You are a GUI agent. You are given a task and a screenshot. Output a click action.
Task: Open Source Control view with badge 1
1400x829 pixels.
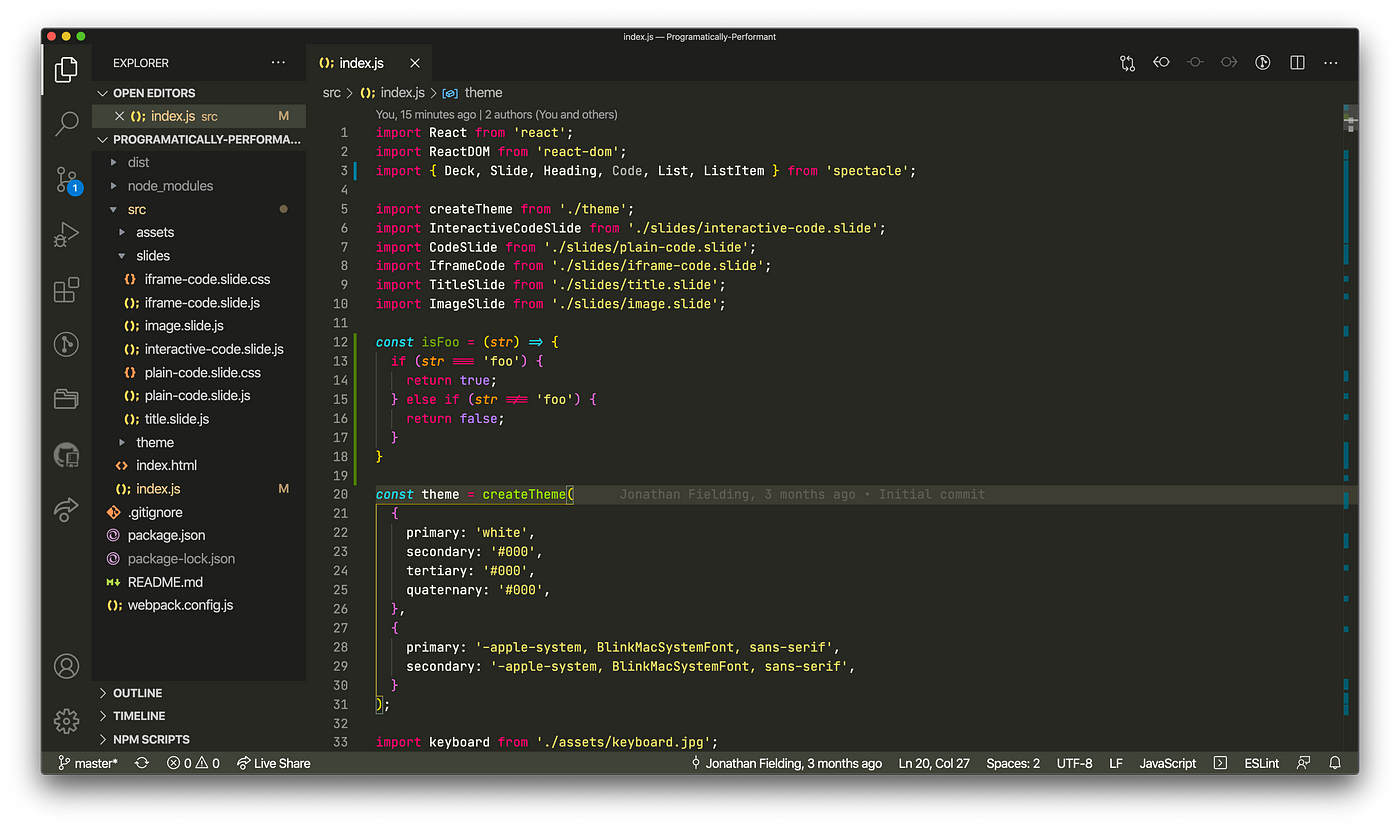pyautogui.click(x=66, y=180)
